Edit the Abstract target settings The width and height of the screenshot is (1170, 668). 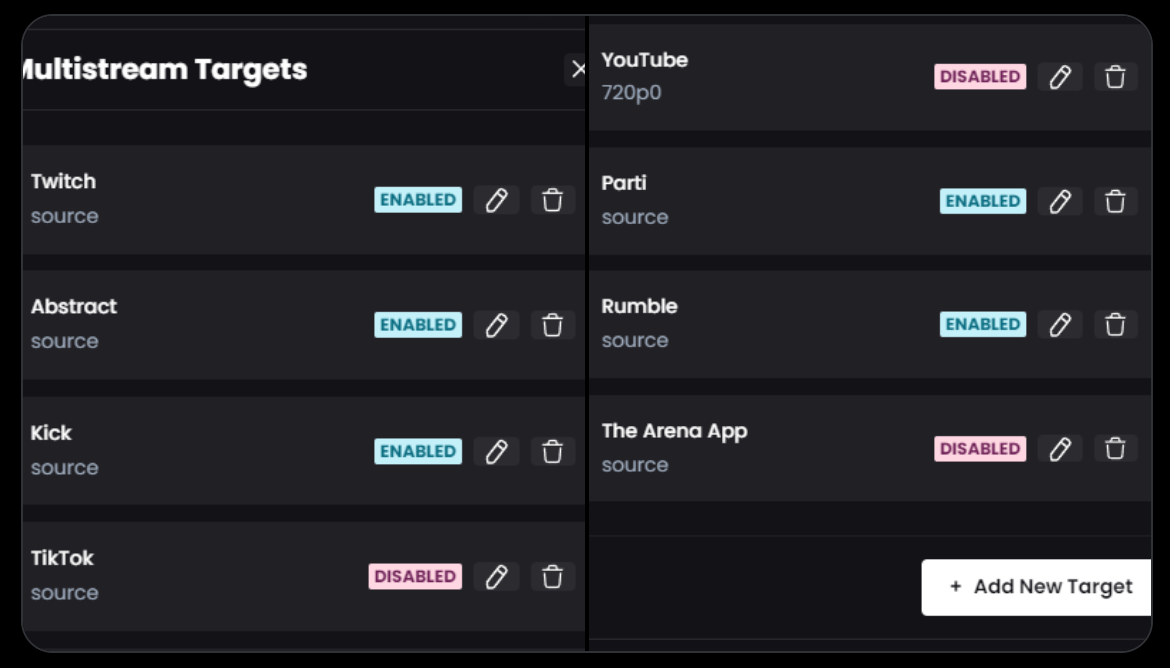pyautogui.click(x=496, y=325)
